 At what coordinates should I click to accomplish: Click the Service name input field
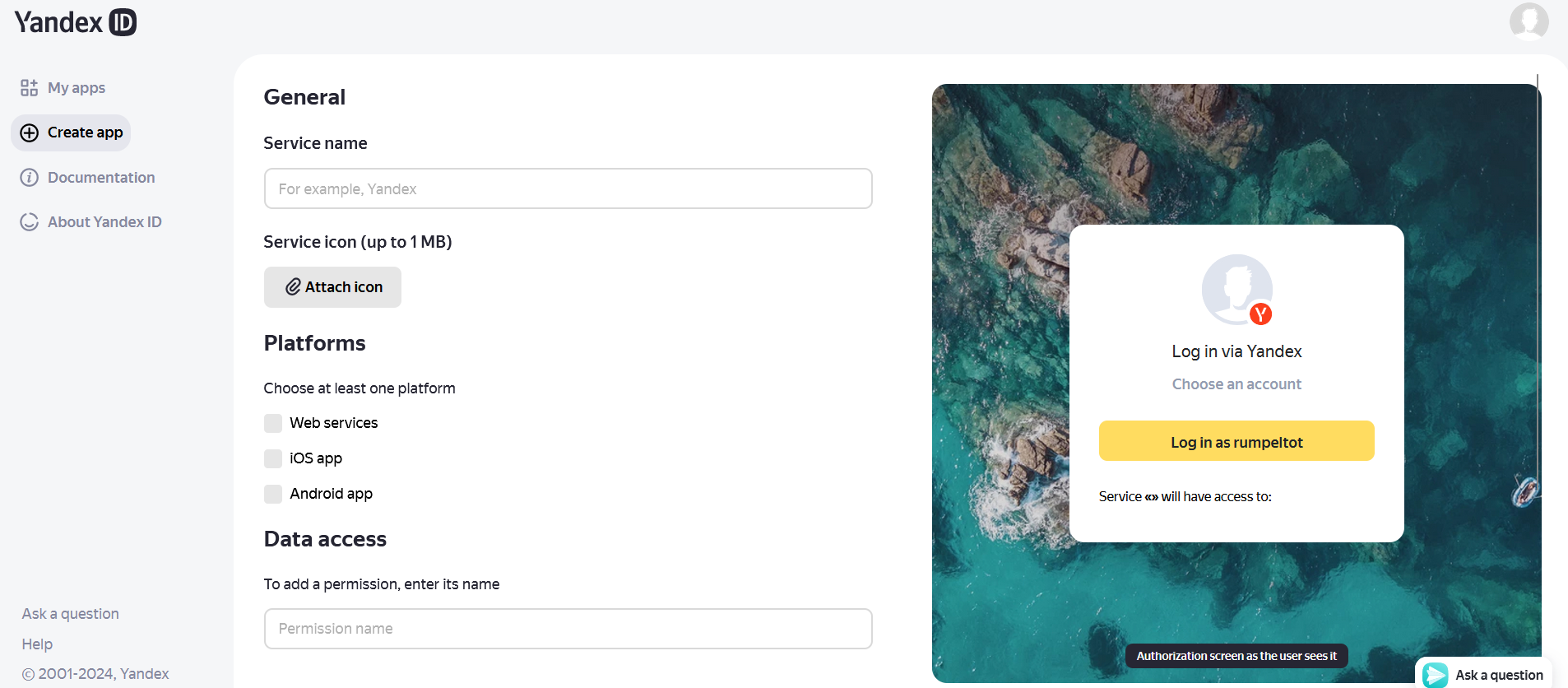pyautogui.click(x=568, y=188)
